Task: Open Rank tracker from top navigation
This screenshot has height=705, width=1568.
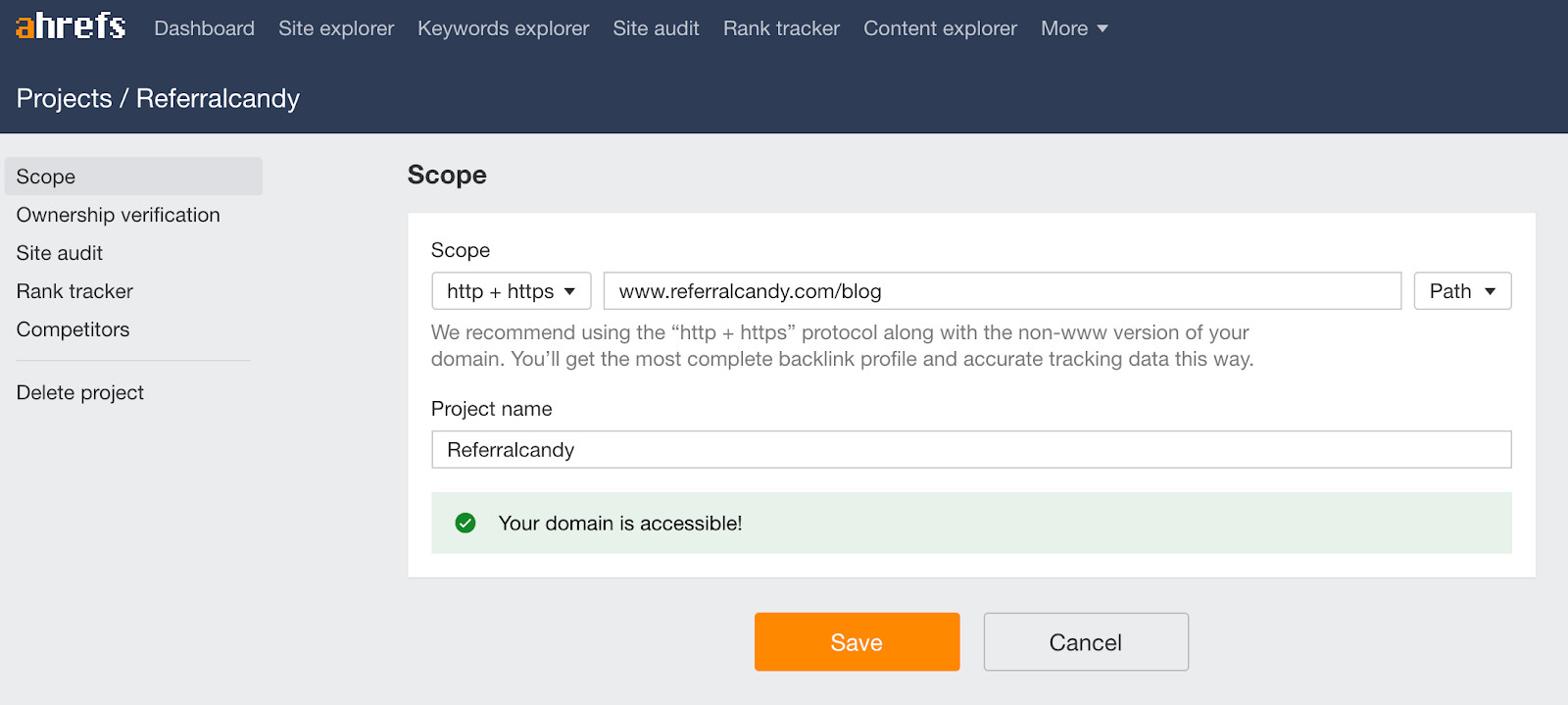Action: click(x=781, y=28)
